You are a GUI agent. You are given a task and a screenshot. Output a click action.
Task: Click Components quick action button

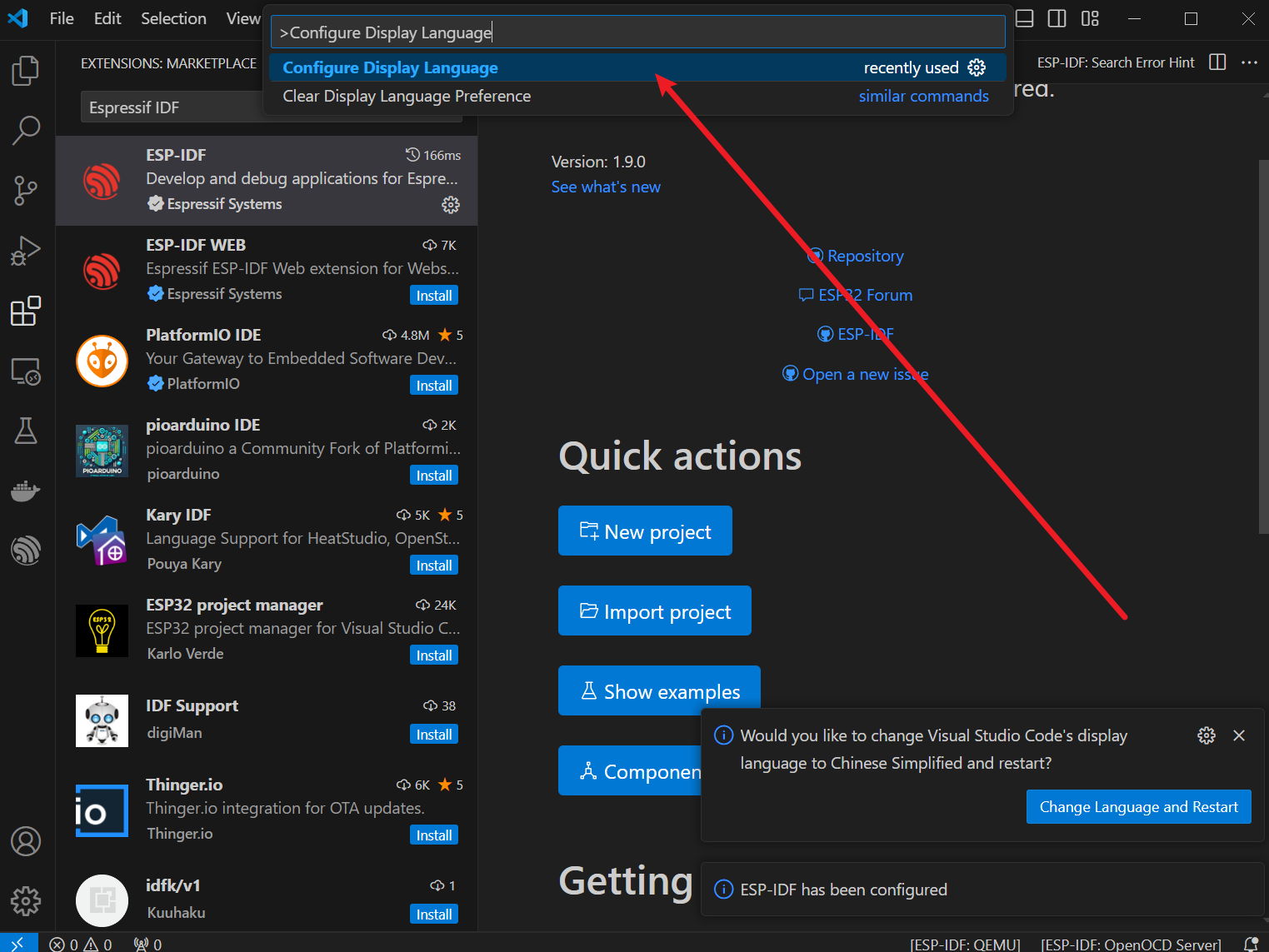[631, 770]
